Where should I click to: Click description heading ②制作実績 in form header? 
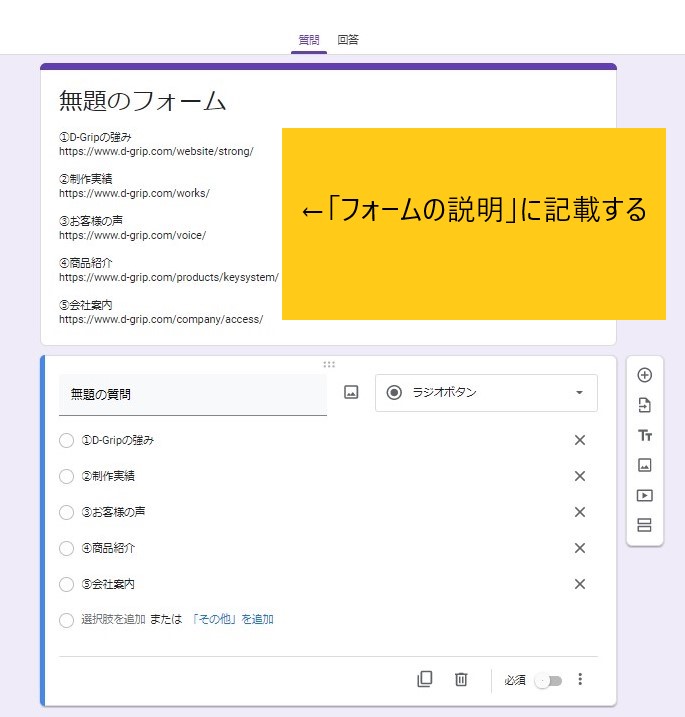click(x=86, y=179)
